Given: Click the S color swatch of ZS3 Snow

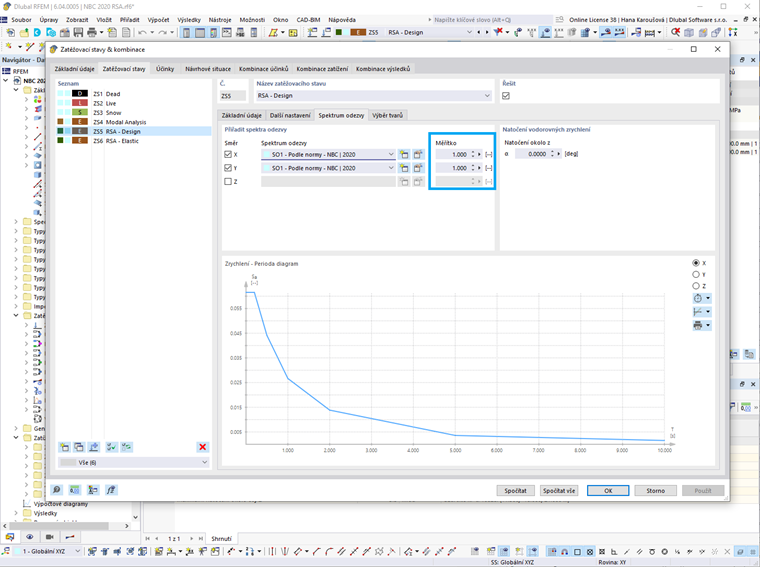Looking at the screenshot, I should pyautogui.click(x=80, y=112).
